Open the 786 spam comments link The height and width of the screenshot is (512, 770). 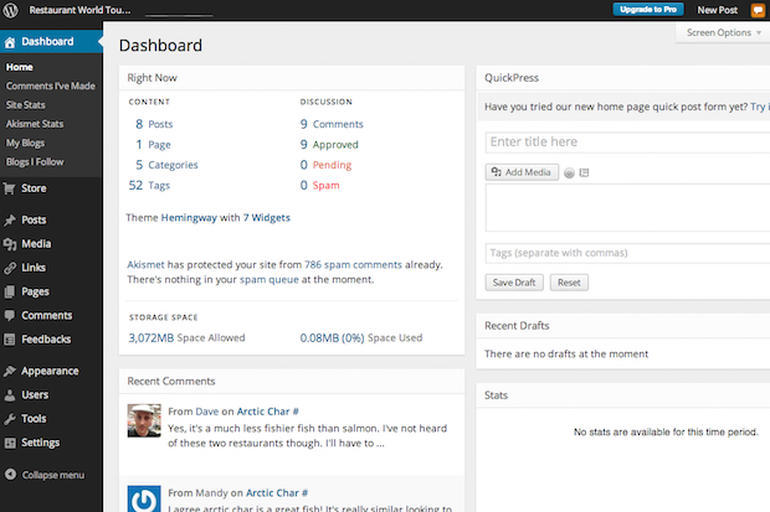[353, 265]
